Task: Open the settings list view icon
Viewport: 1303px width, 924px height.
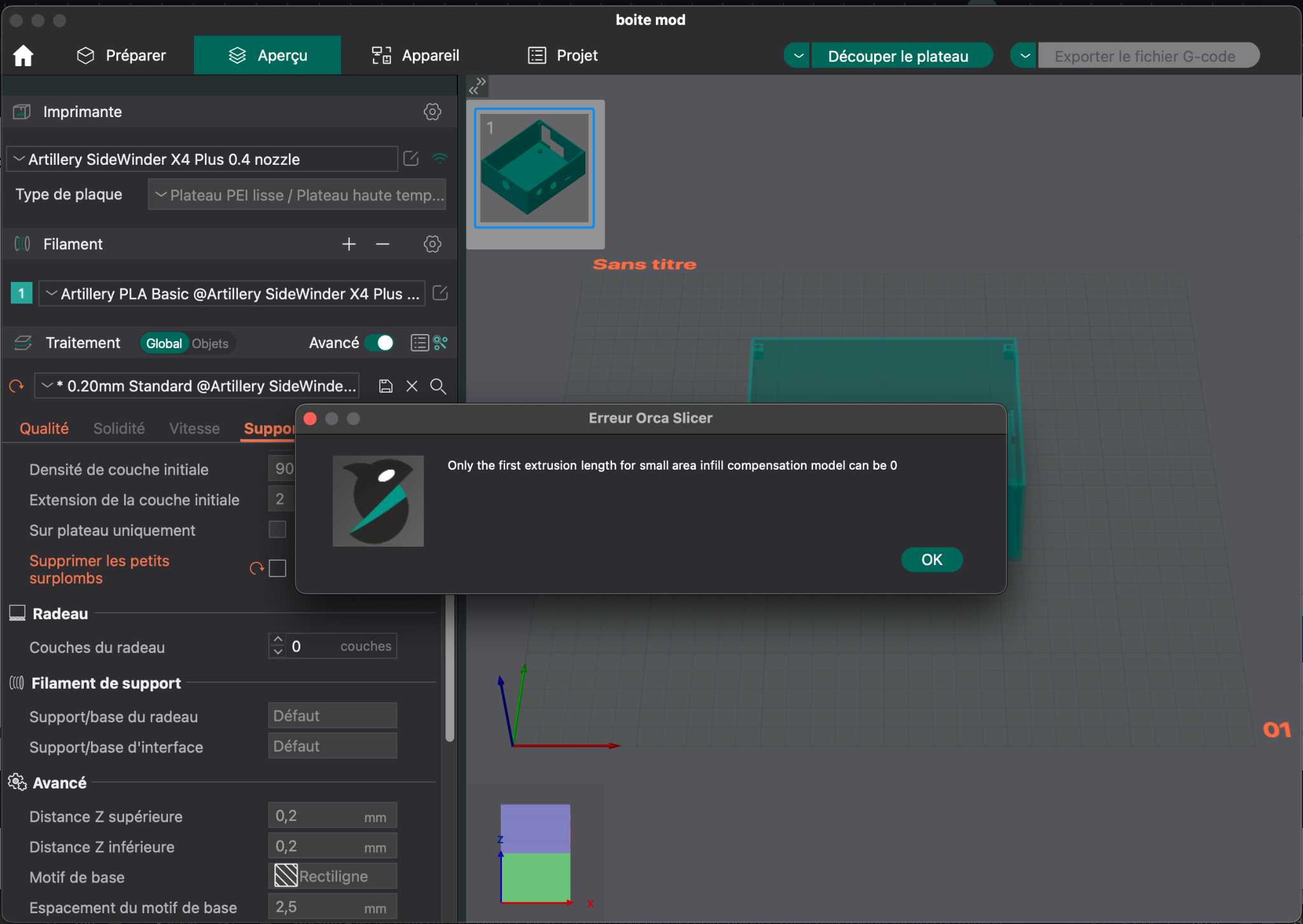Action: pyautogui.click(x=419, y=343)
